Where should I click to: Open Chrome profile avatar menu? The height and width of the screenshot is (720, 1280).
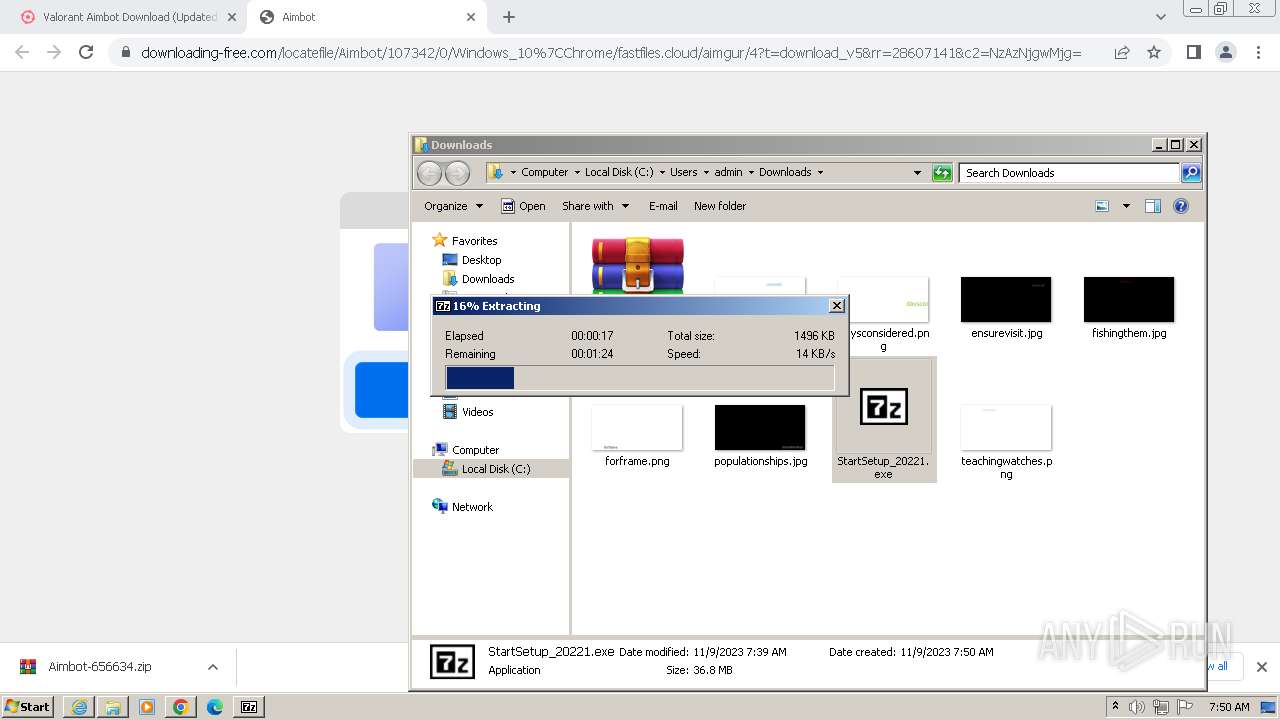tap(1225, 52)
